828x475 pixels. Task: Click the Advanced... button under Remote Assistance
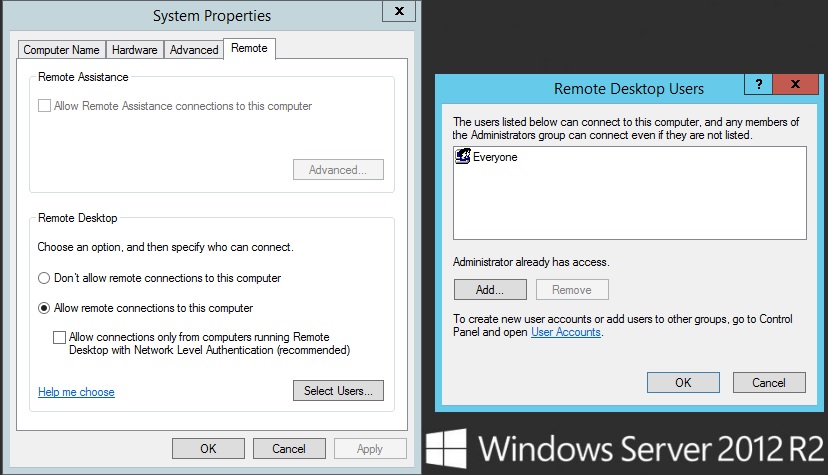pyautogui.click(x=338, y=169)
